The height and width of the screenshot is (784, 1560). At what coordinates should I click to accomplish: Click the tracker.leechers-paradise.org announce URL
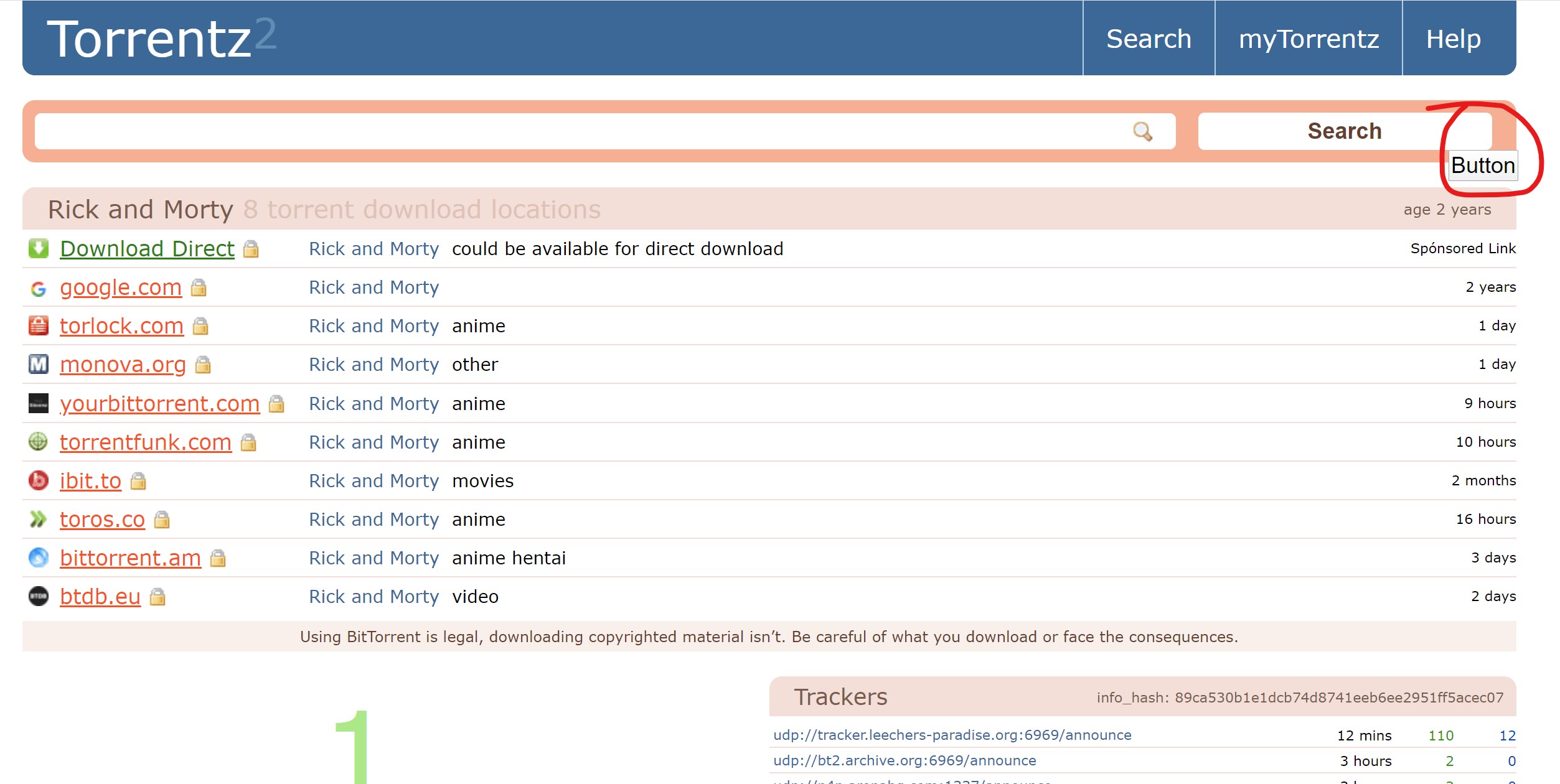pos(952,735)
